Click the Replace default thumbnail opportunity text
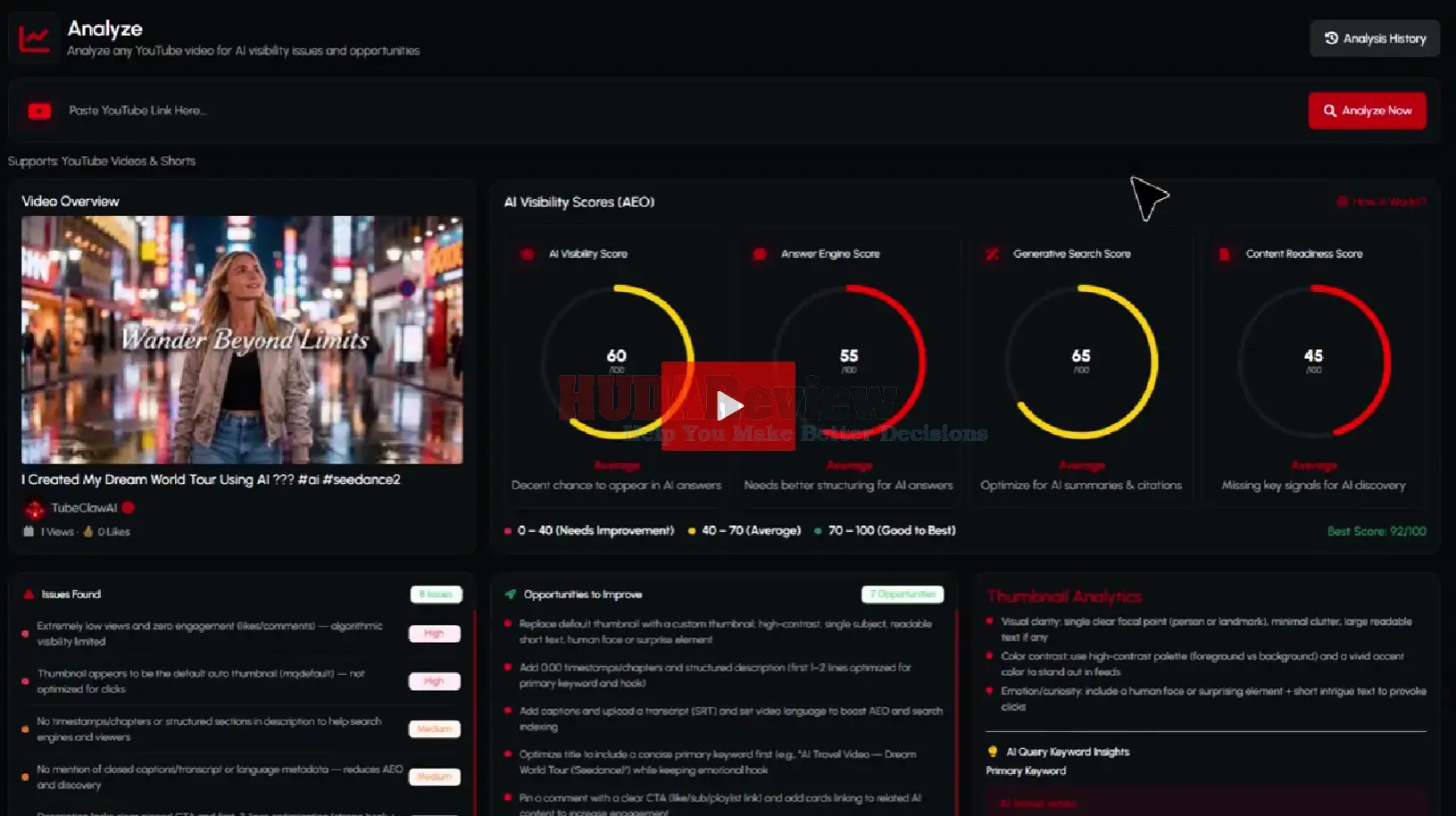Screen dimensions: 1456x816 726,631
